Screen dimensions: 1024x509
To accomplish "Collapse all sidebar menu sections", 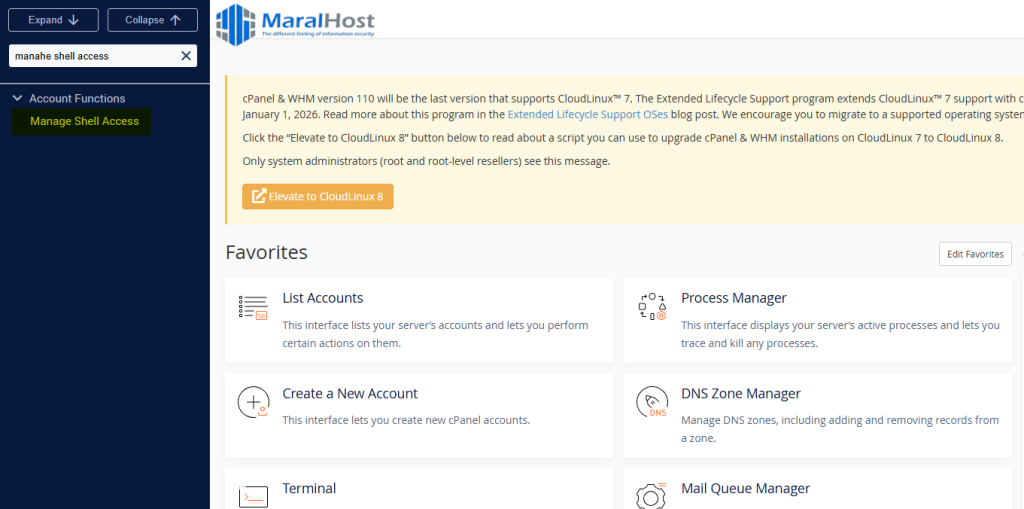I will 153,20.
